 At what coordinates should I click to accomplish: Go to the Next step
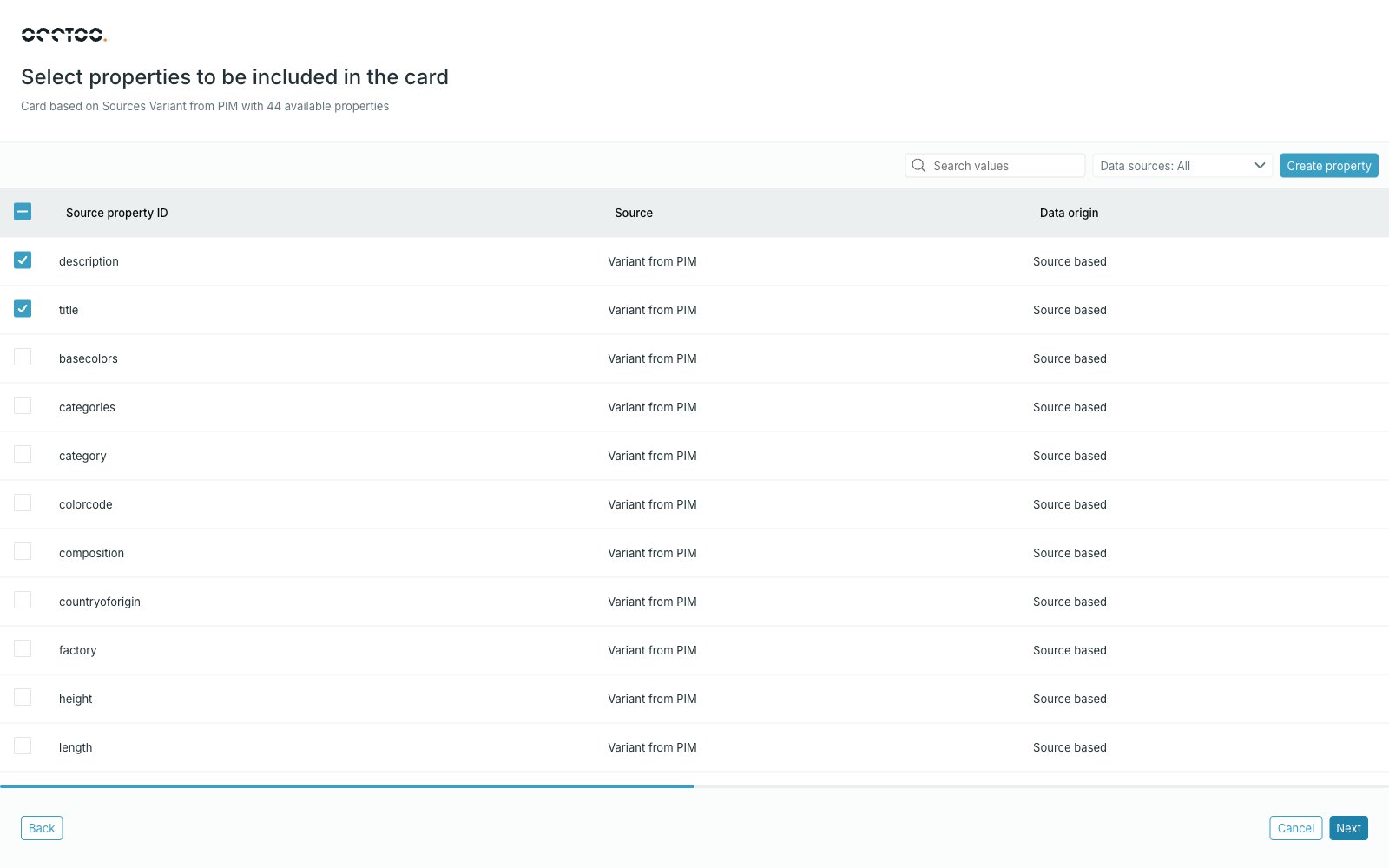tap(1348, 828)
